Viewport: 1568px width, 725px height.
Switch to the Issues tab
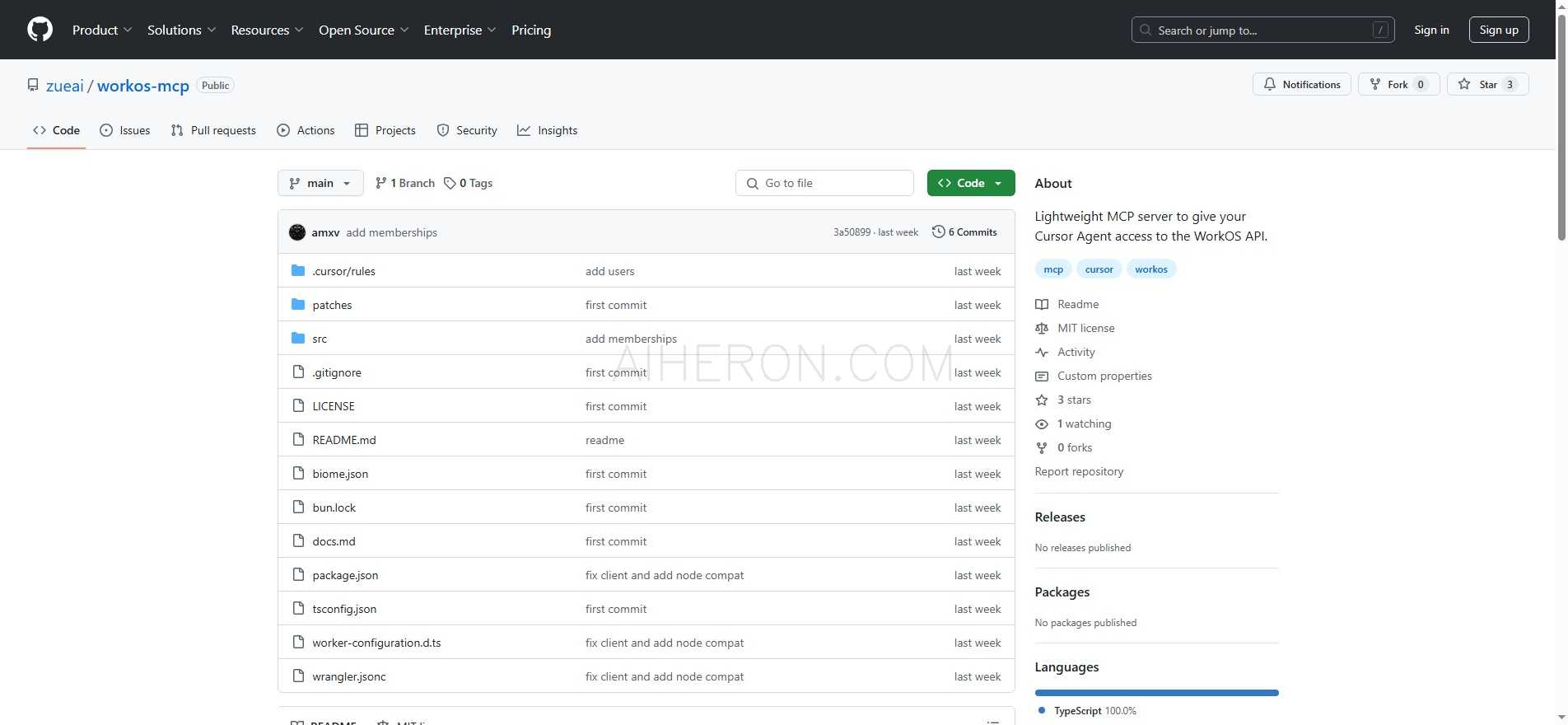[x=125, y=130]
